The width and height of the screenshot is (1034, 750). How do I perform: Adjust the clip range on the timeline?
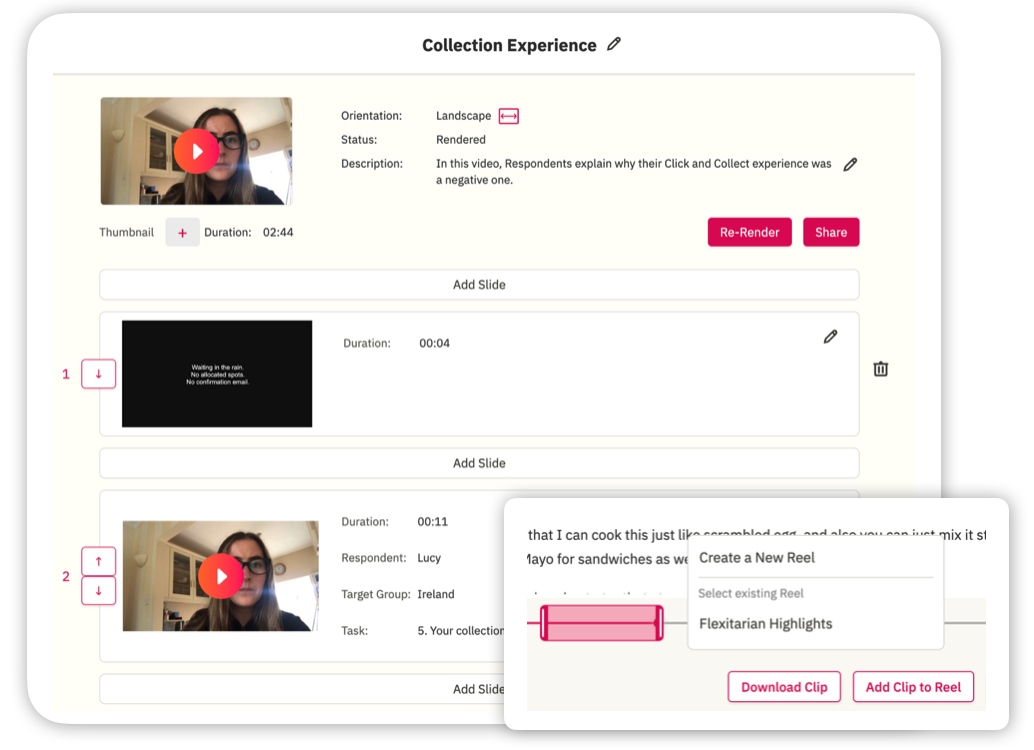(x=601, y=622)
